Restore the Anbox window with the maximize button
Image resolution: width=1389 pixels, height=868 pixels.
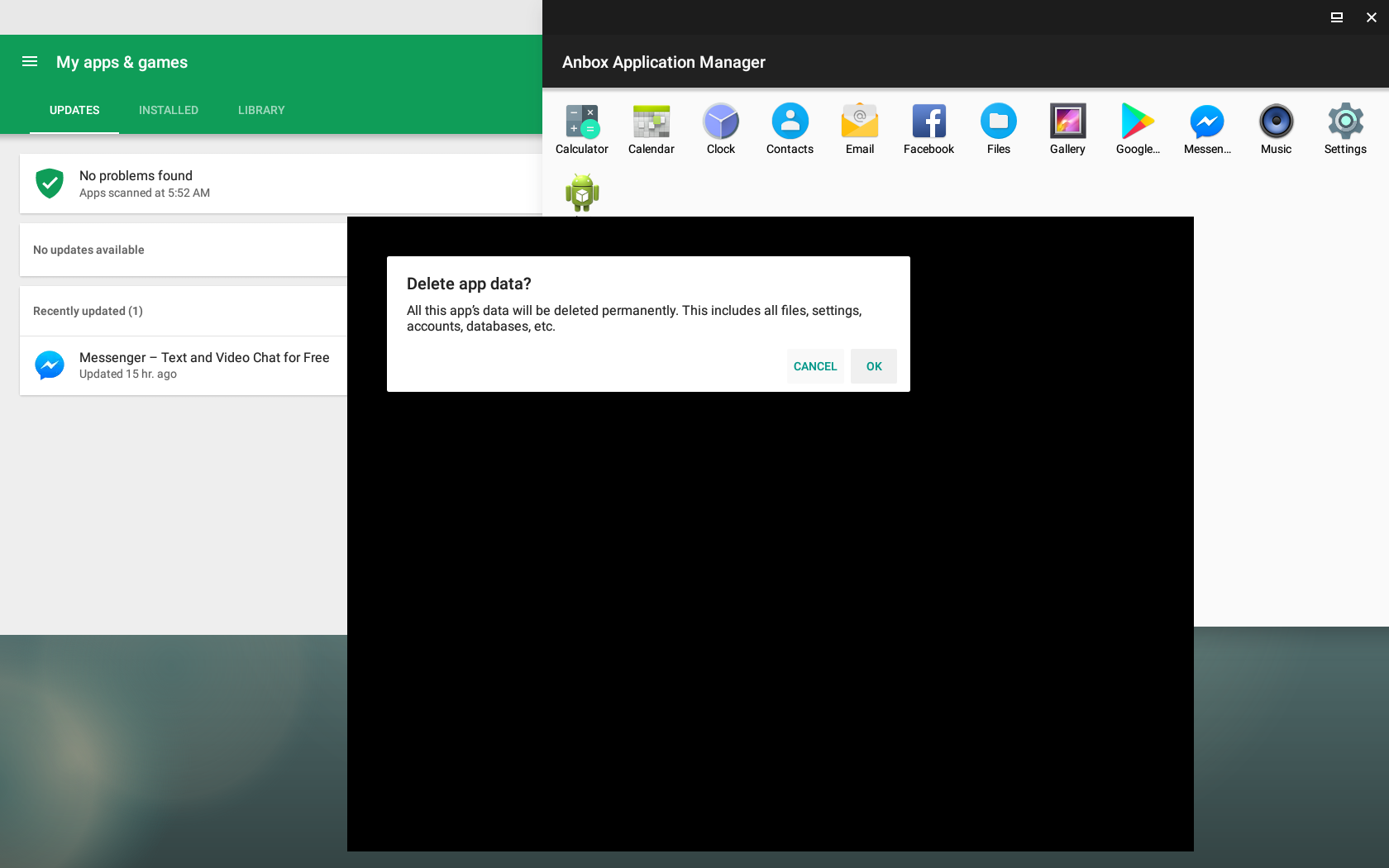1336,17
